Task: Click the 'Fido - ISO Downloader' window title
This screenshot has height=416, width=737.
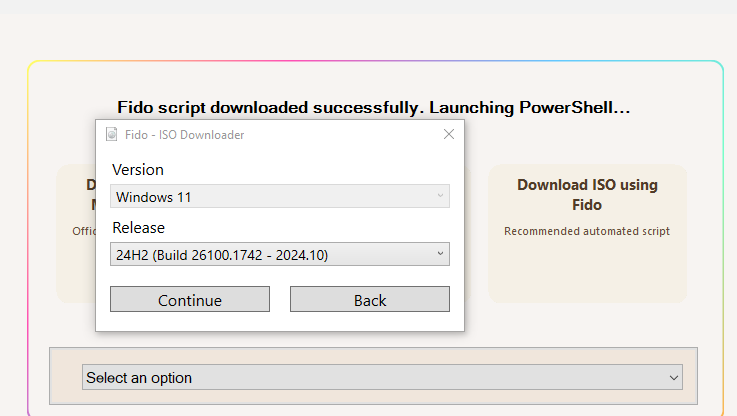Action: tap(185, 135)
